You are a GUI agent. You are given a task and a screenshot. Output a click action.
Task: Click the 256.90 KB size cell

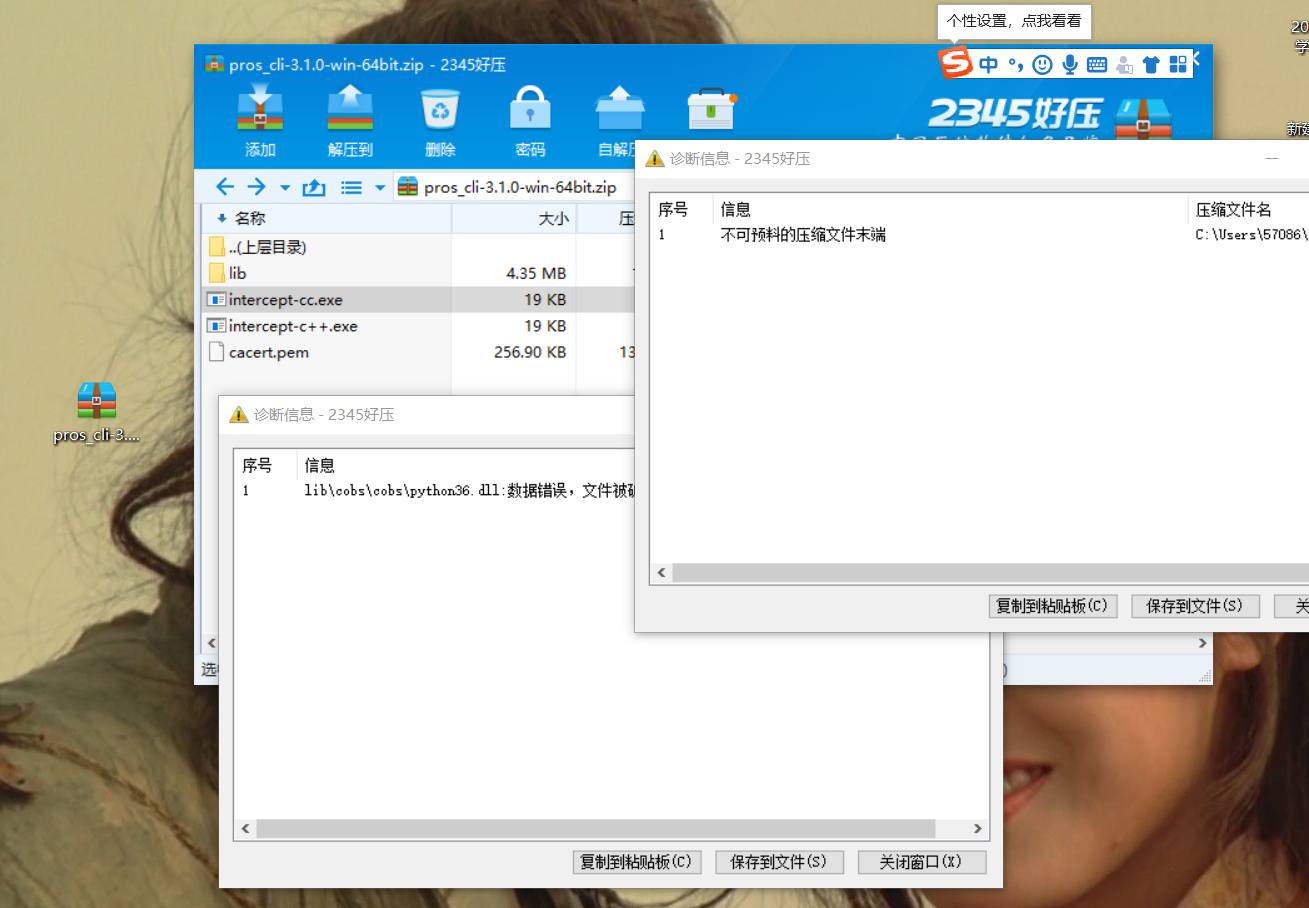pos(530,352)
